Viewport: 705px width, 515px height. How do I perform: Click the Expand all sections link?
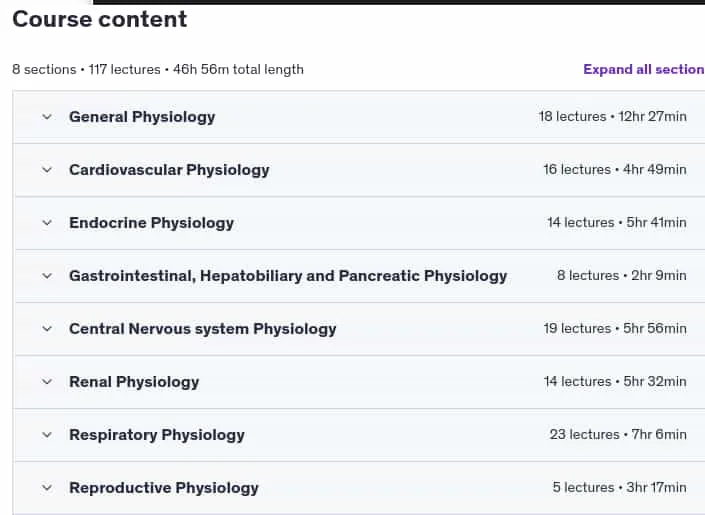click(644, 69)
